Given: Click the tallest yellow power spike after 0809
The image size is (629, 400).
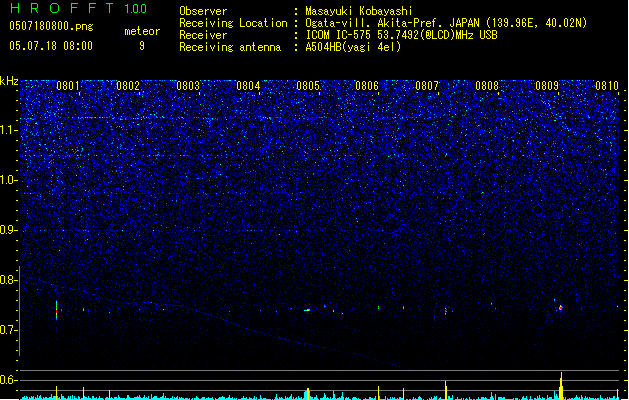Looking at the screenshot, I should pos(561,386).
